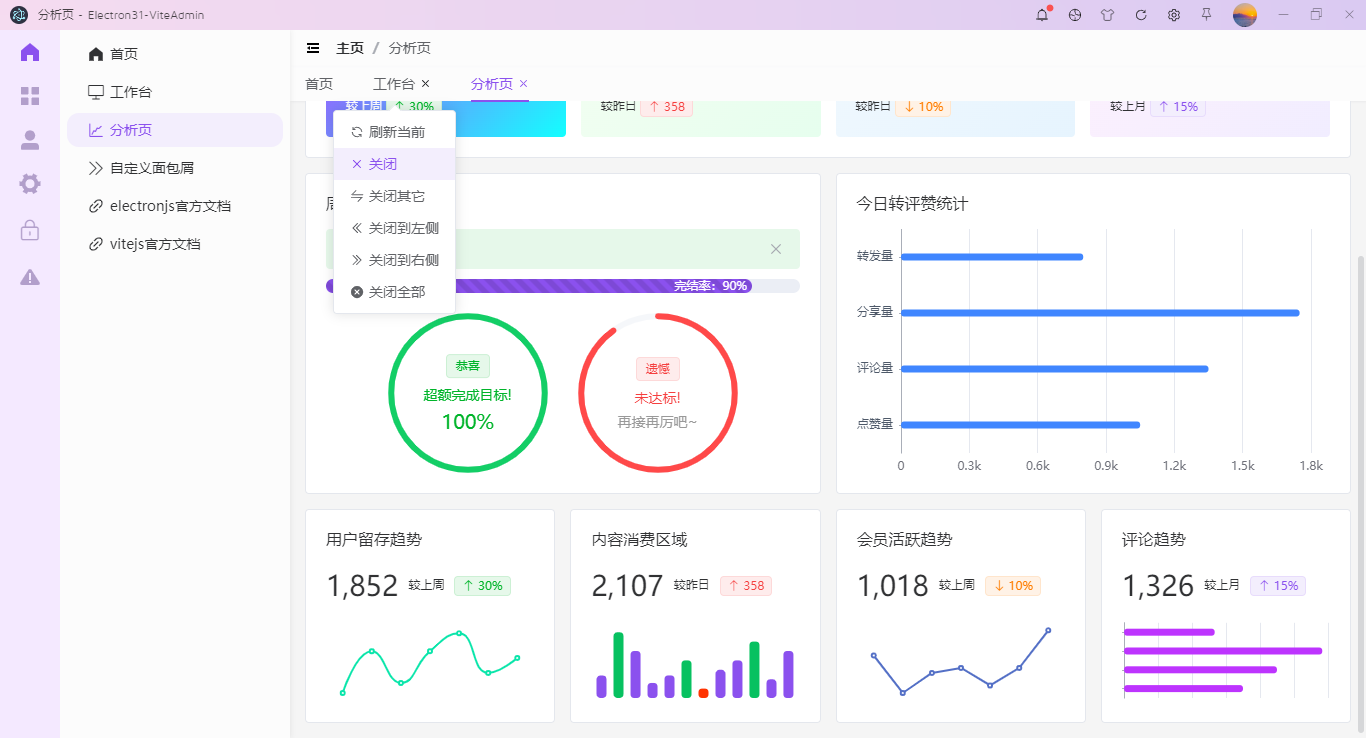Image resolution: width=1366 pixels, height=738 pixels.
Task: Open the warning triangle icon in left rail
Action: [30, 277]
